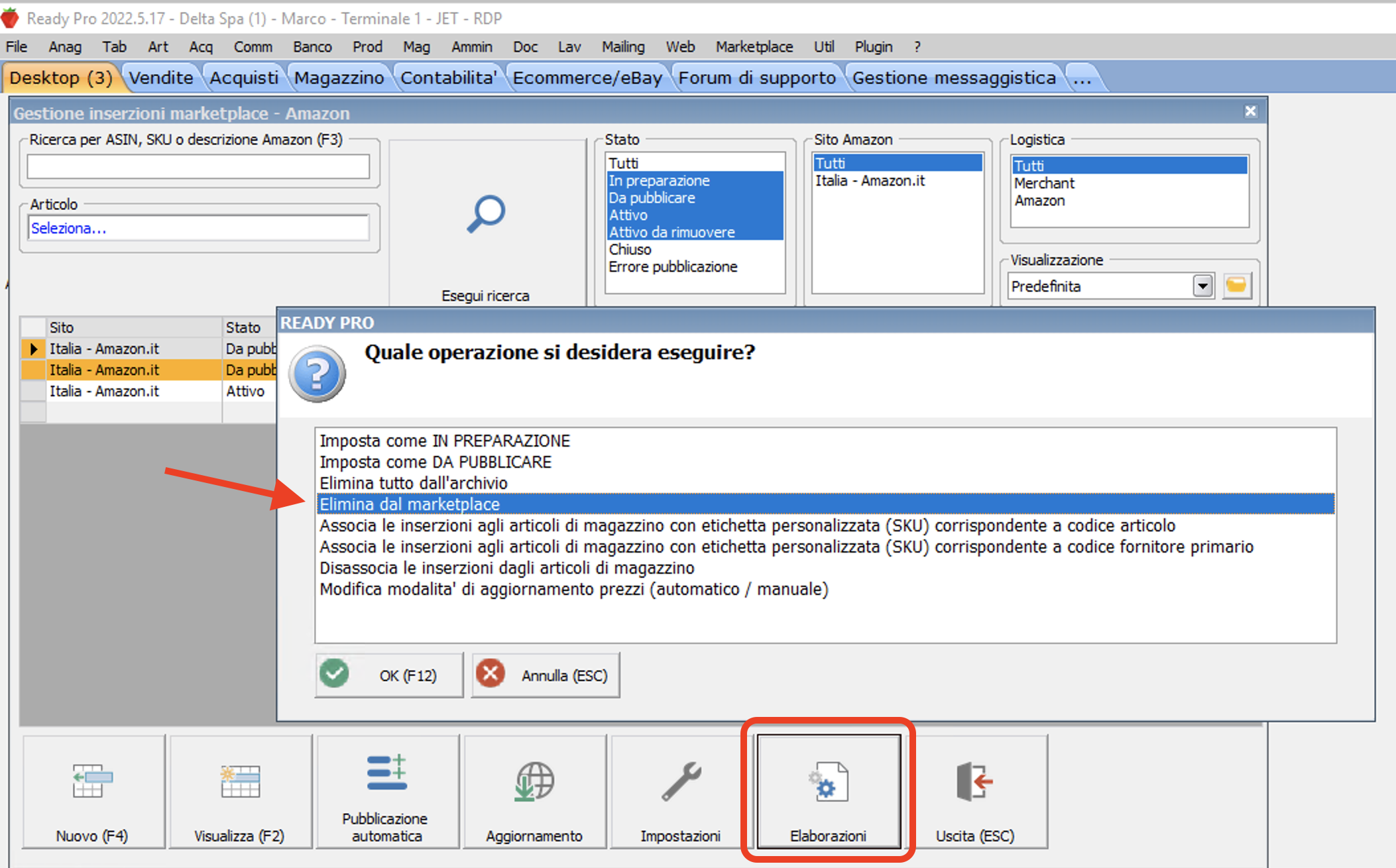Screen dimensions: 1396x868
Task: Select Da pubblicare status
Action: 695,197
